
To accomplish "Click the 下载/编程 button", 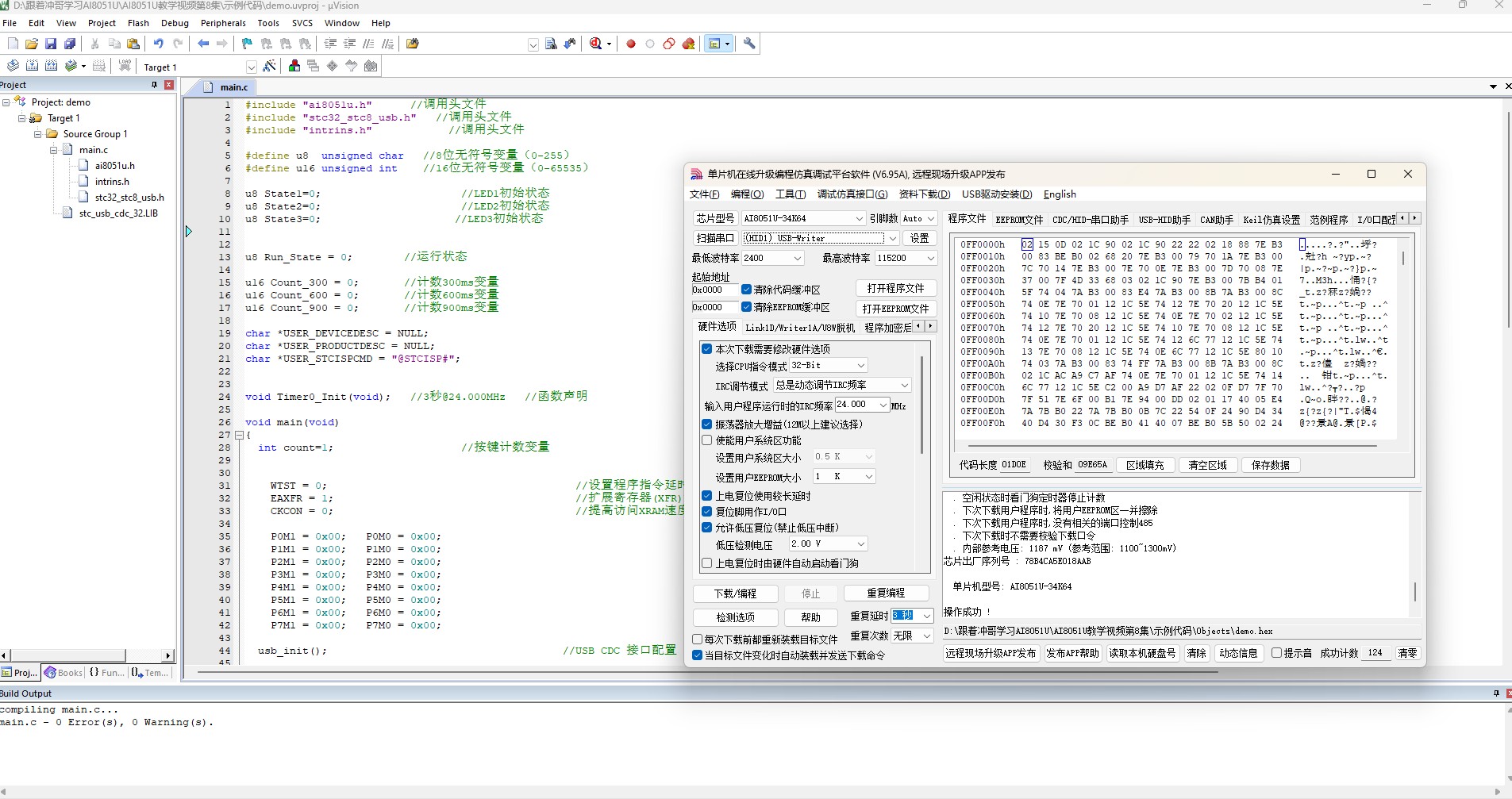I will tap(735, 593).
